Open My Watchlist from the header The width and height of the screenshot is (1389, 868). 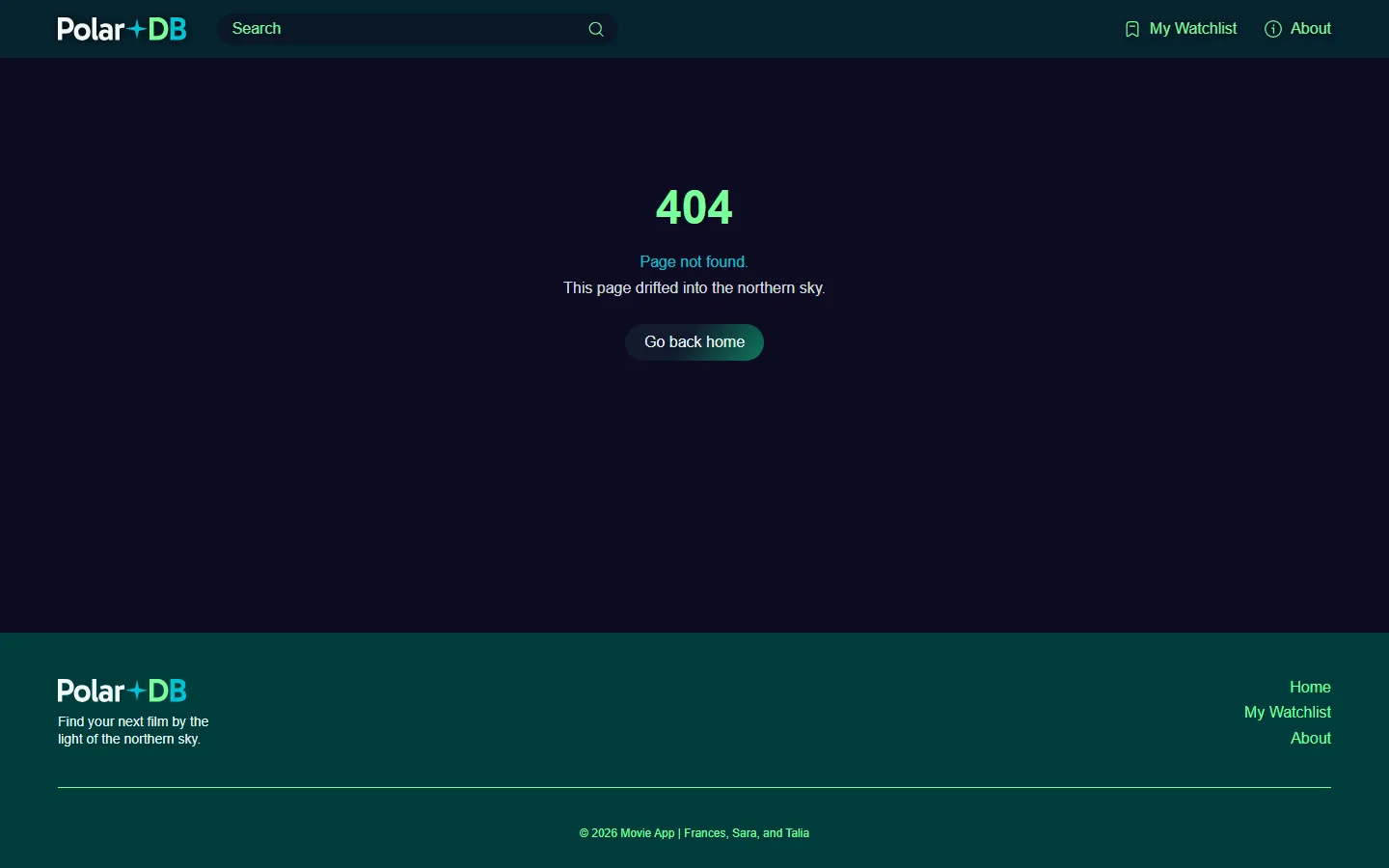tap(1181, 29)
